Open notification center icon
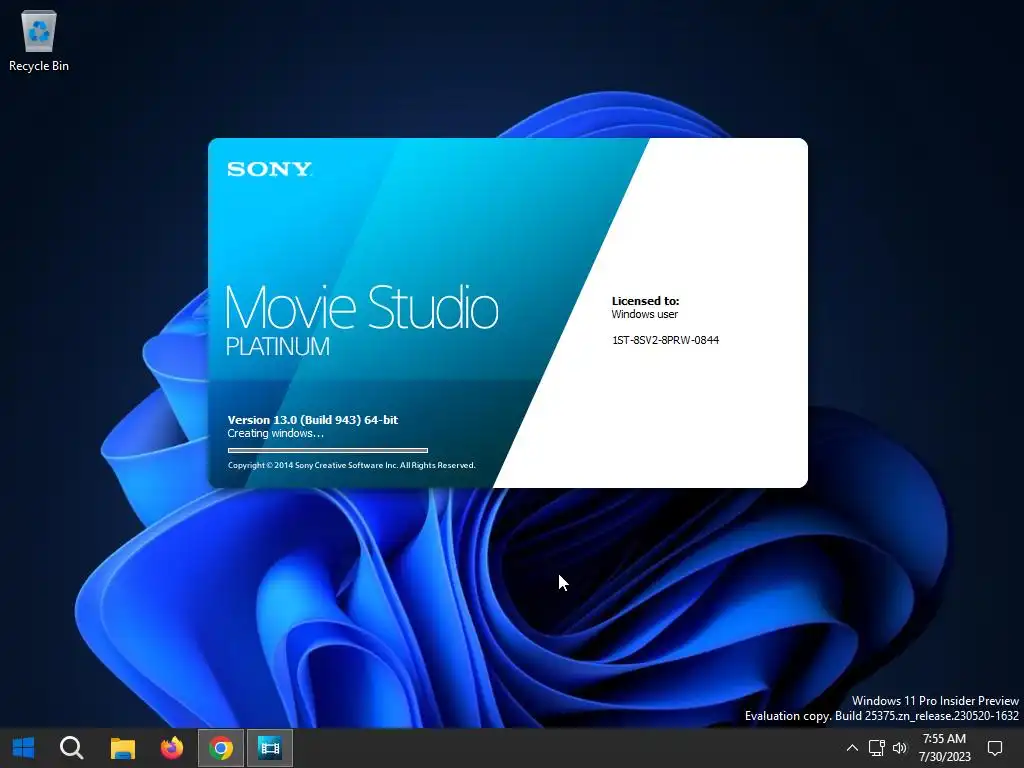Screen dimensions: 1024x768 [995, 748]
